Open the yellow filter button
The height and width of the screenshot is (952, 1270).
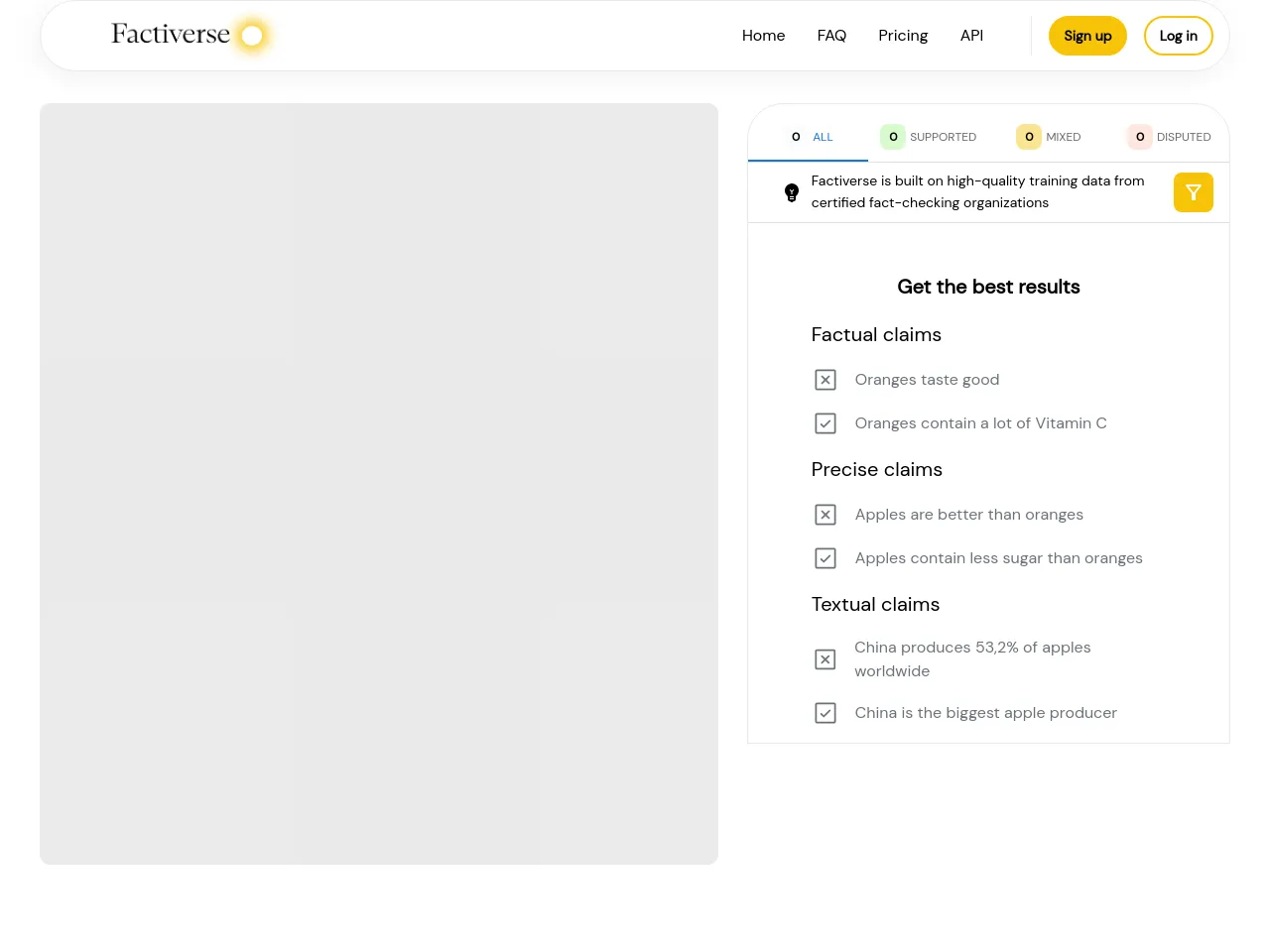click(x=1193, y=192)
